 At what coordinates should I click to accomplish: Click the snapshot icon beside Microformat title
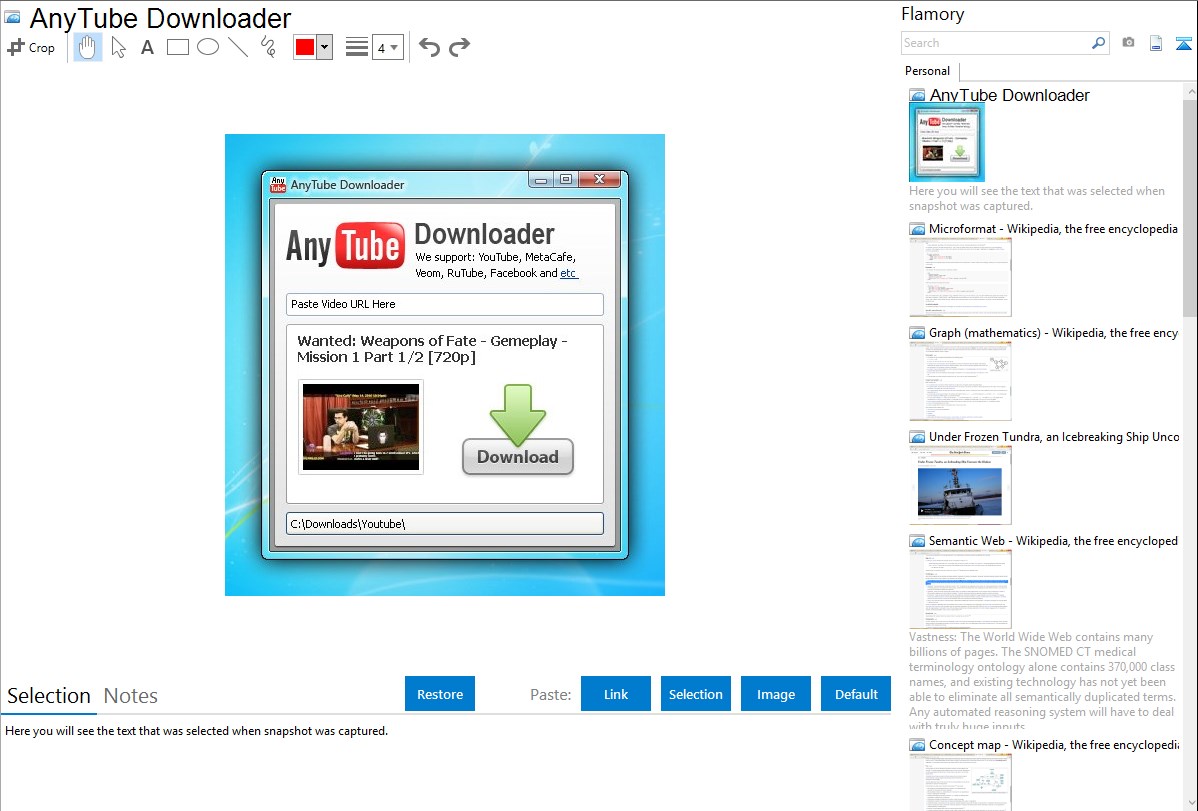point(917,229)
